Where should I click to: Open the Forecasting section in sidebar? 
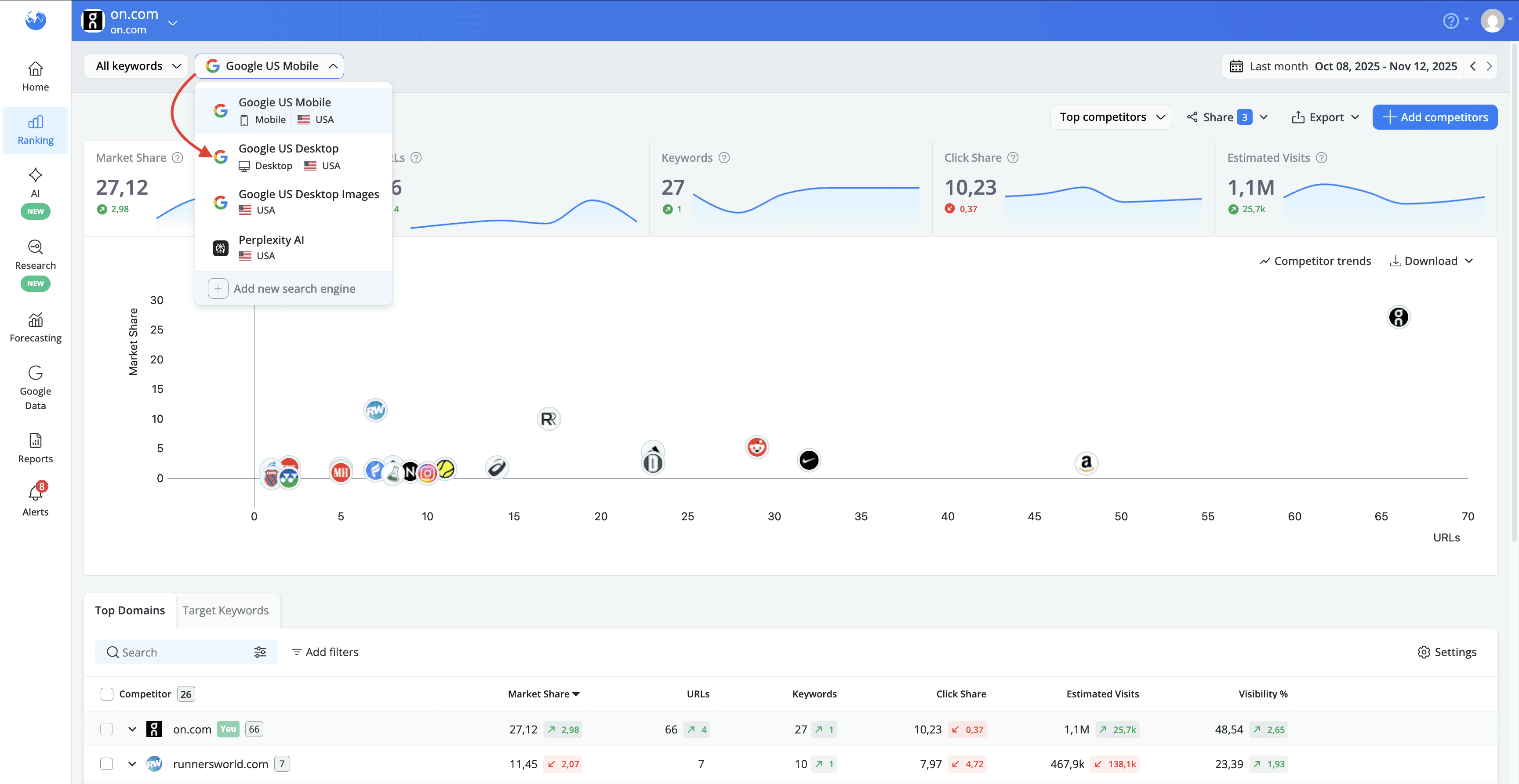[35, 327]
